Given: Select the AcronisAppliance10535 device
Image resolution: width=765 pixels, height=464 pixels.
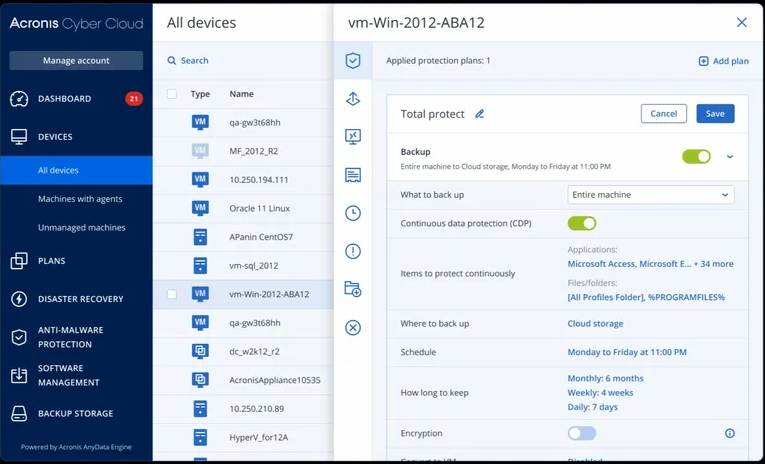Looking at the screenshot, I should pyautogui.click(x=275, y=380).
